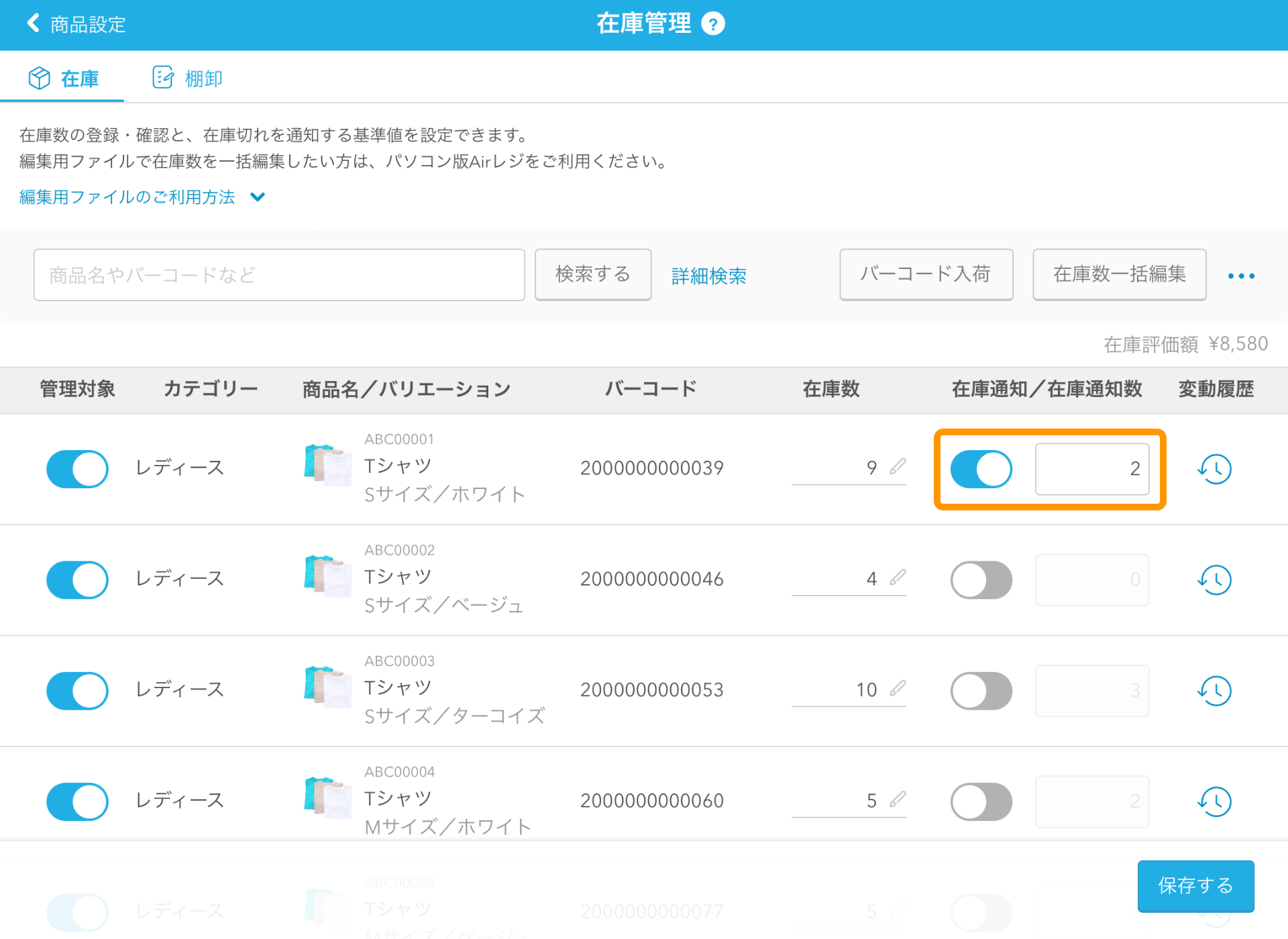View change history for barcode 2000000000060
This screenshot has height=939, width=1288.
coord(1214,801)
